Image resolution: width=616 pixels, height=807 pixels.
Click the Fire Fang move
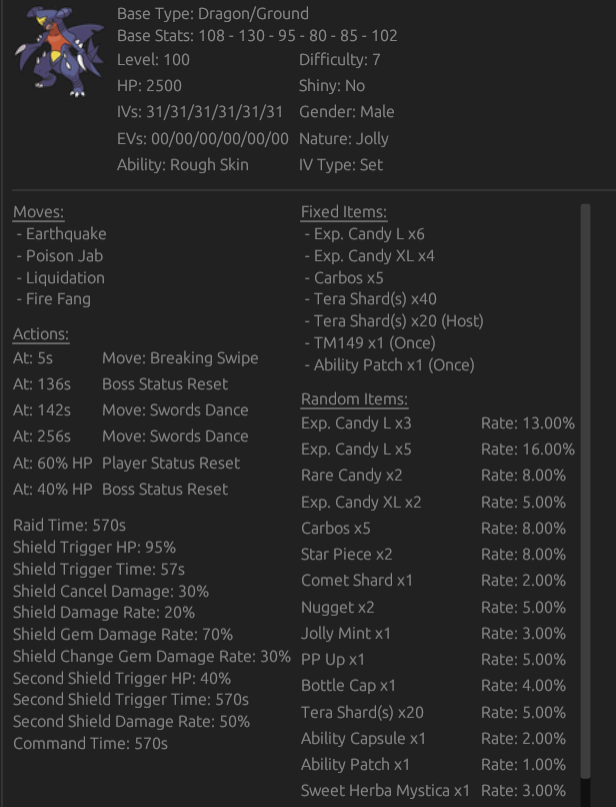tap(54, 299)
